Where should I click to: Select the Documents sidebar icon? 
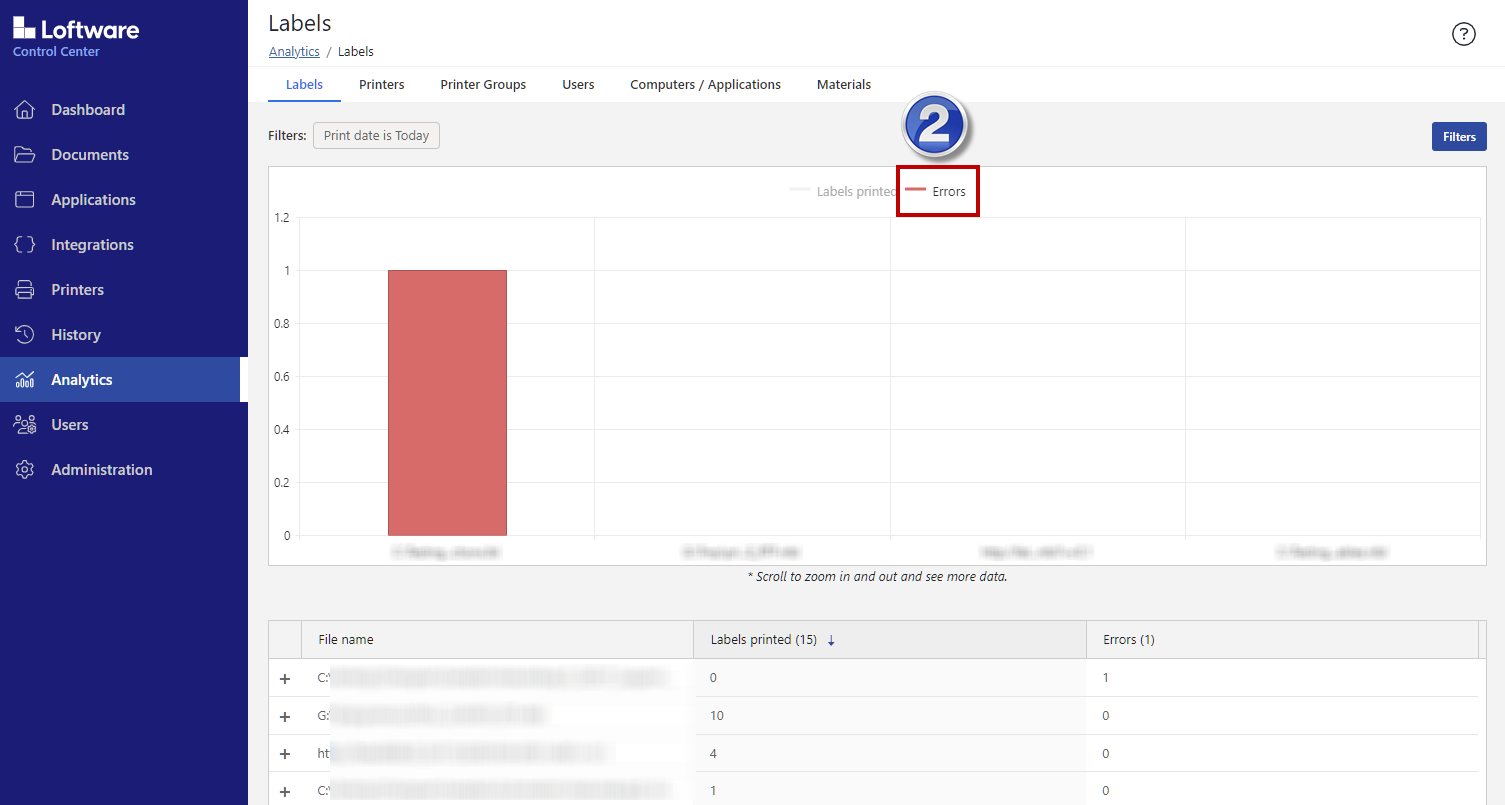point(90,154)
